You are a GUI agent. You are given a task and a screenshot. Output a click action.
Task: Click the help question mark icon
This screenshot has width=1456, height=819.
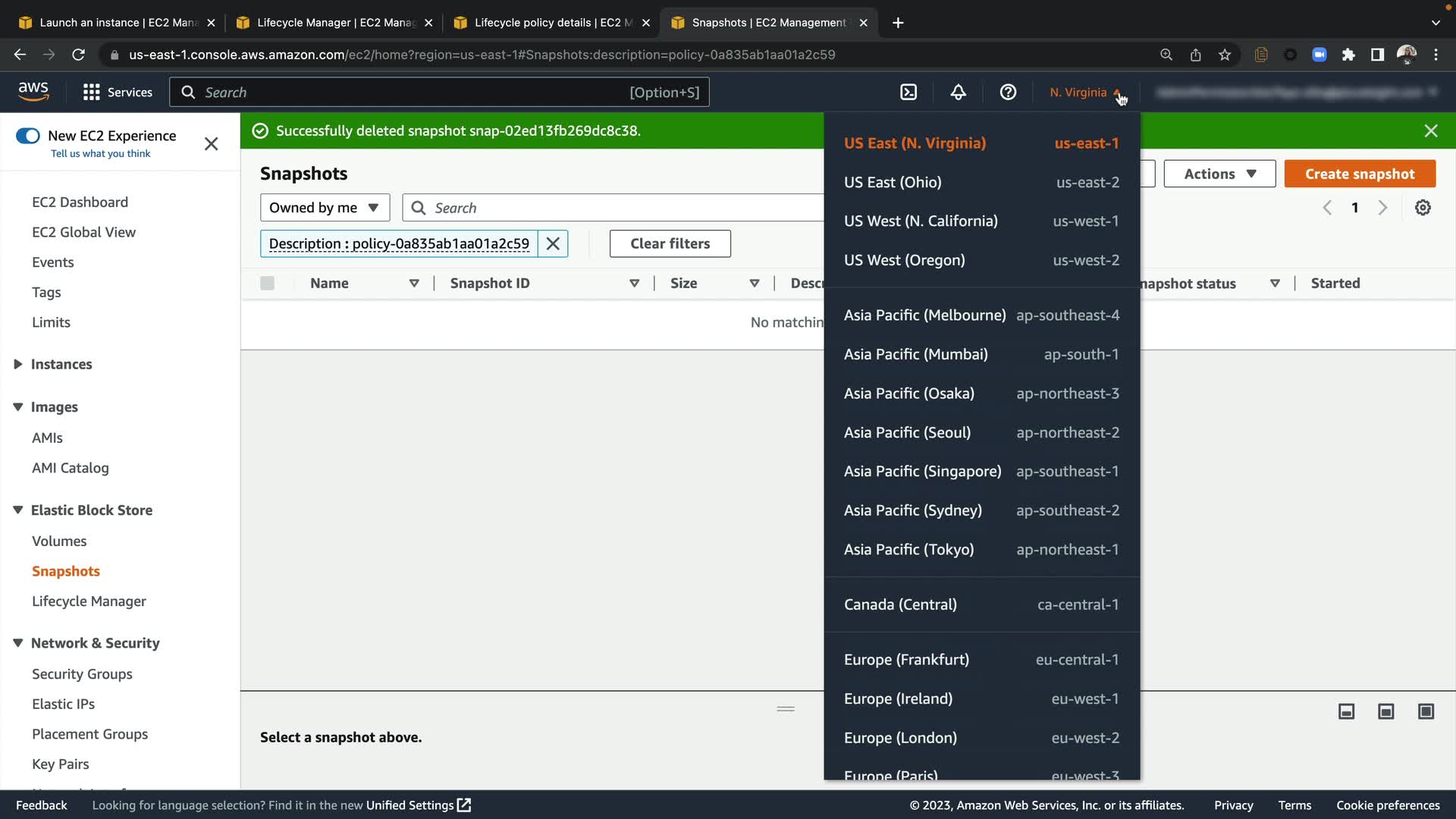click(1008, 93)
